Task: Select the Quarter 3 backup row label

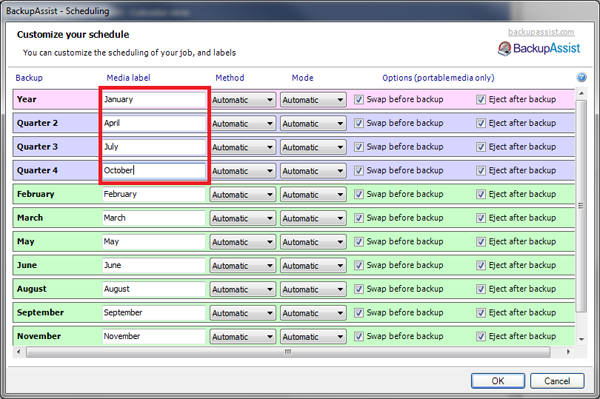Action: point(37,147)
